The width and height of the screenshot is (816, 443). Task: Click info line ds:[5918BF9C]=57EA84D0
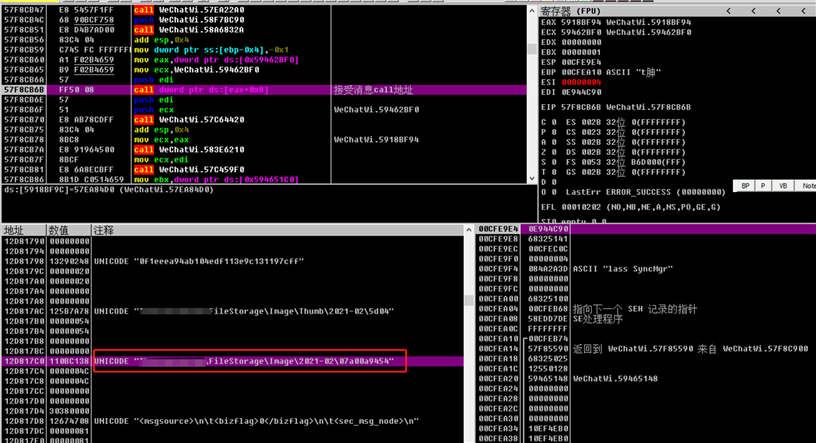pyautogui.click(x=109, y=190)
